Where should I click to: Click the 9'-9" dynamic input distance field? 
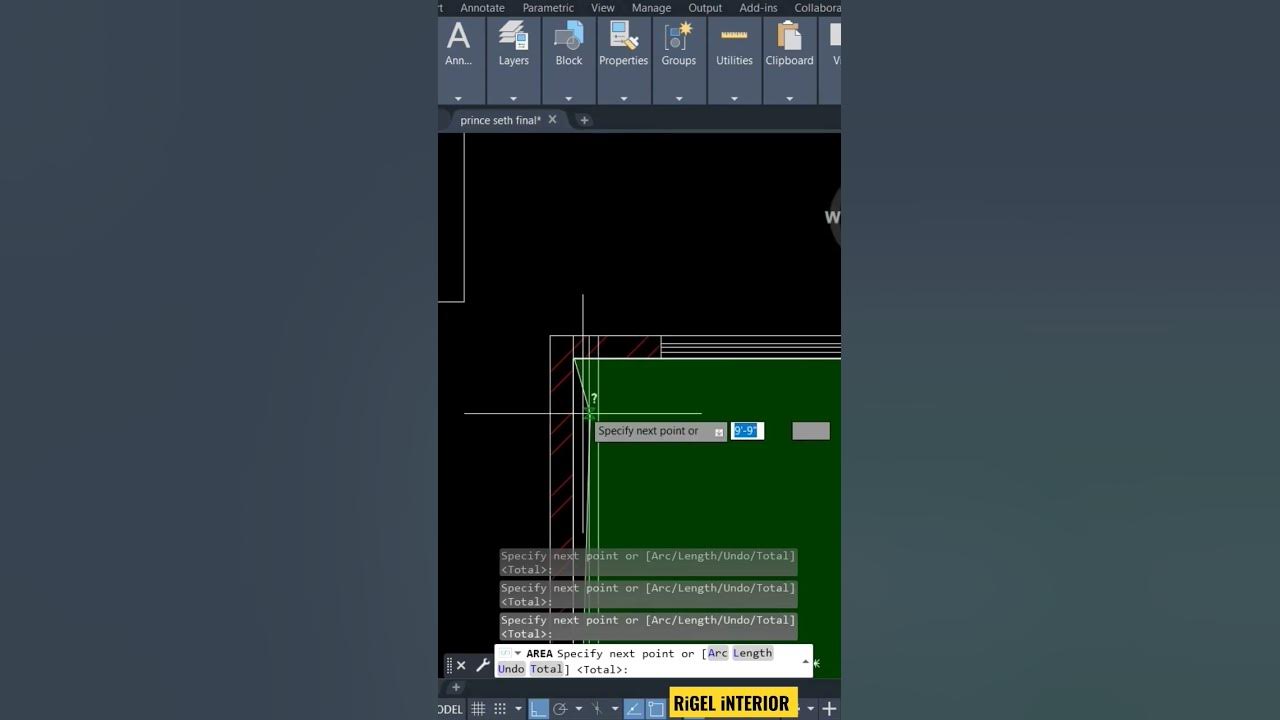[747, 431]
